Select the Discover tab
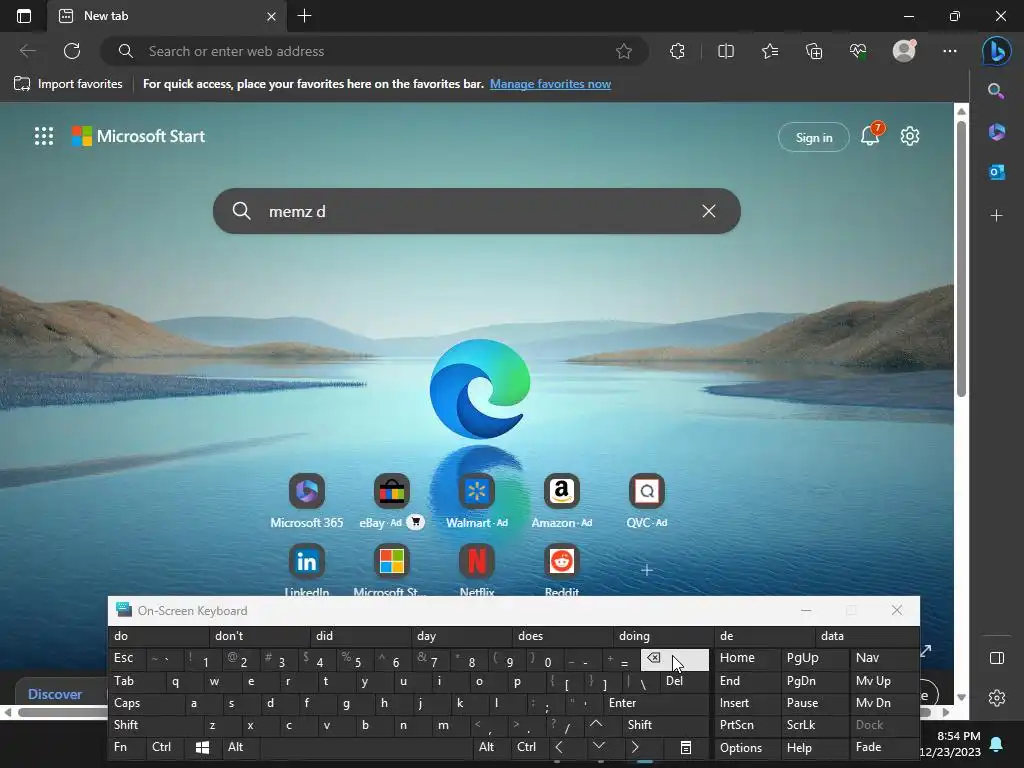 click(x=55, y=694)
